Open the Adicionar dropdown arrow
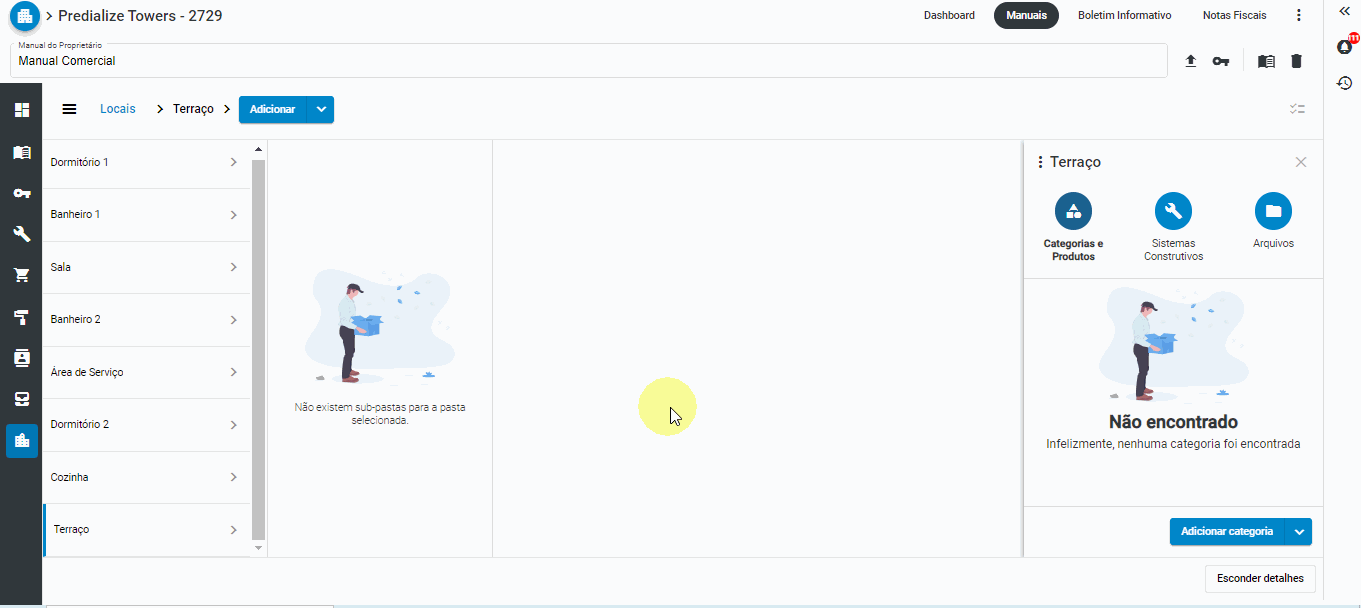This screenshot has height=608, width=1361. [x=320, y=109]
